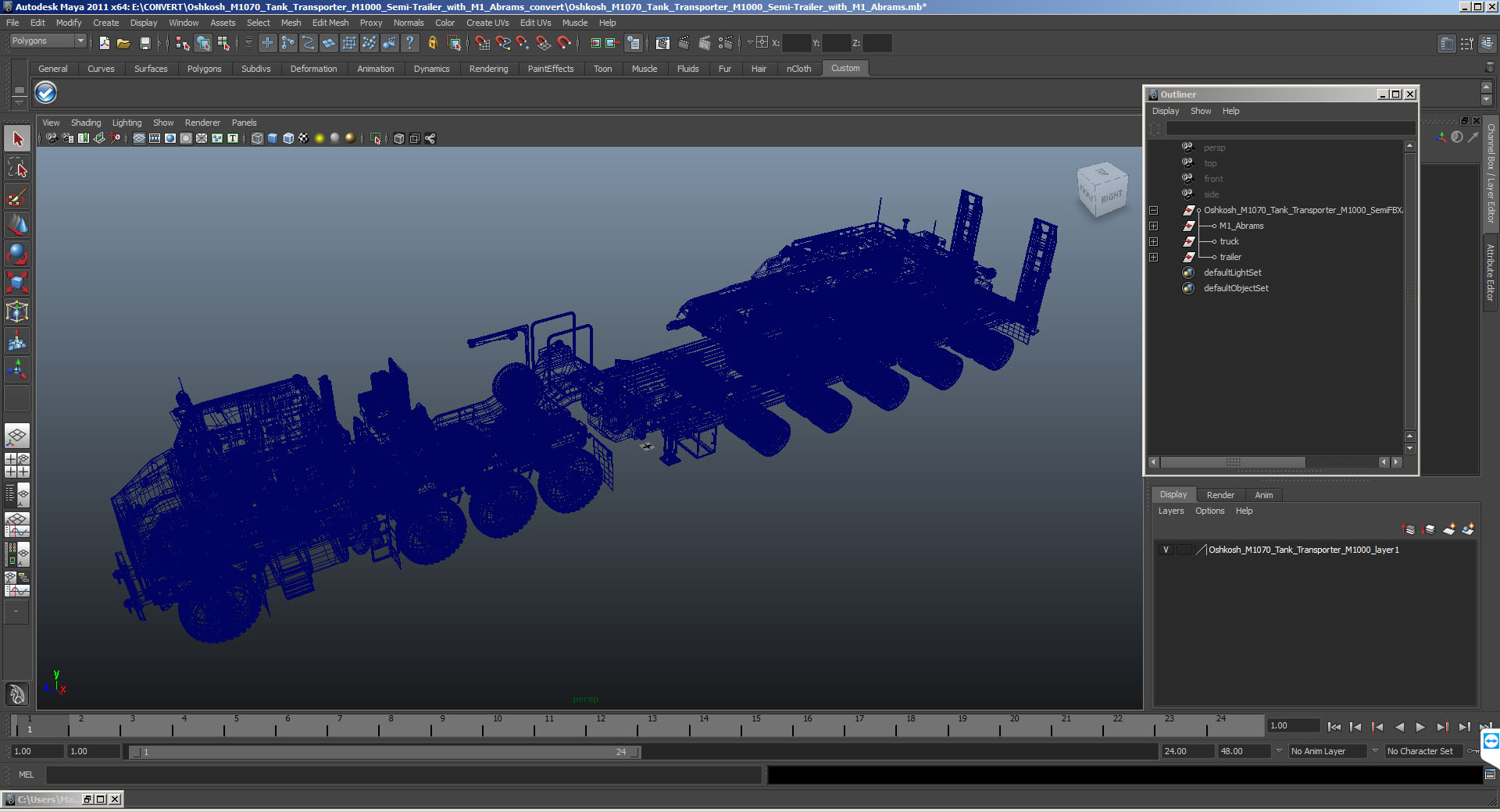Viewport: 1500px width, 812px height.
Task: Collapse Oshkosh_M1070 root node in Outliner
Action: pos(1153,210)
